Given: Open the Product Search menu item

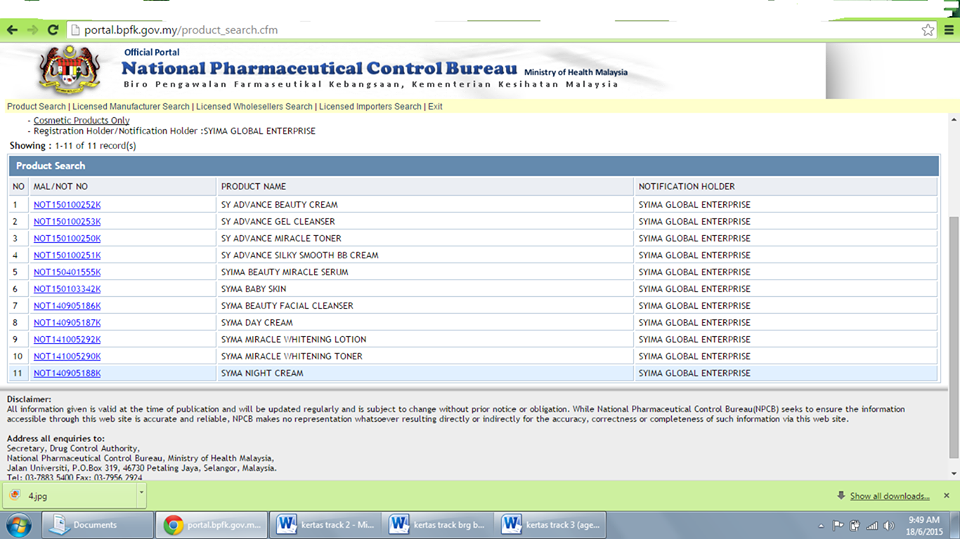Looking at the screenshot, I should click(36, 107).
